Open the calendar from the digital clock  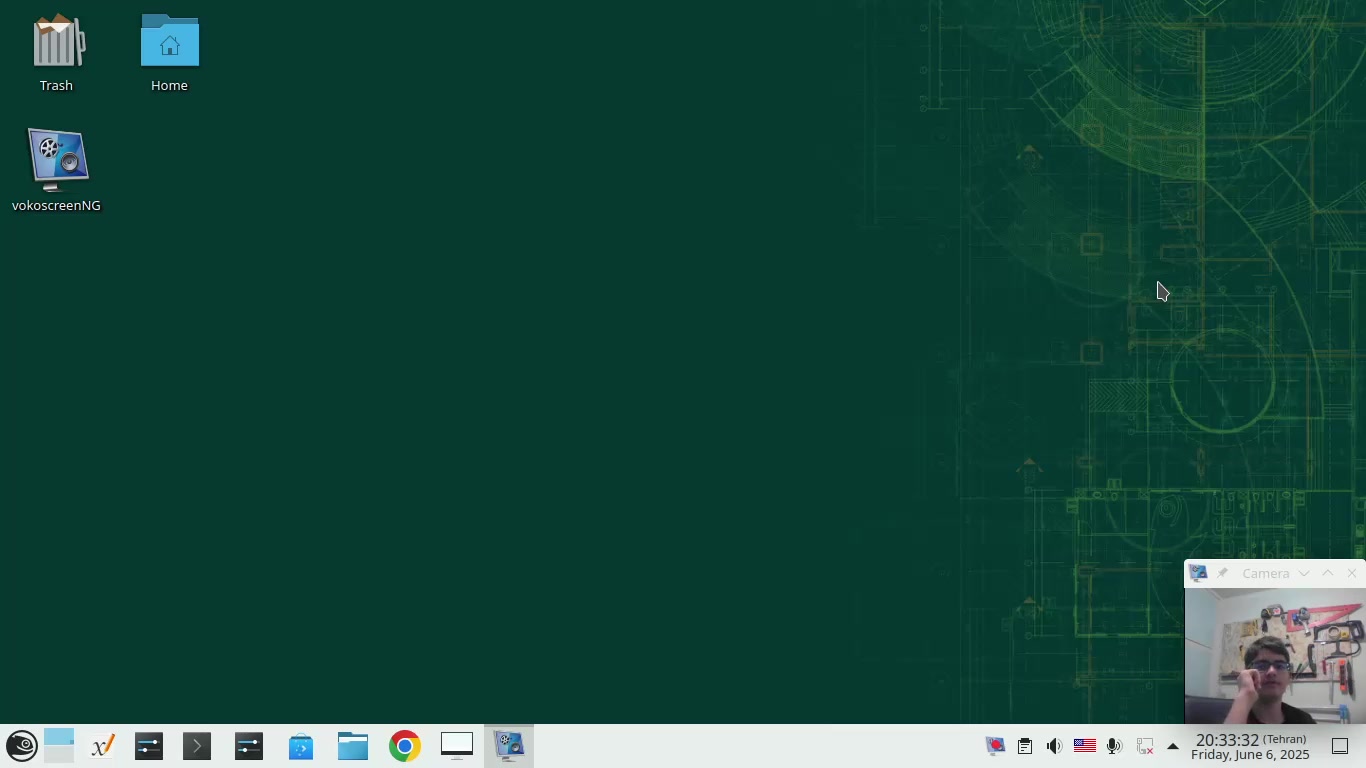pos(1251,746)
